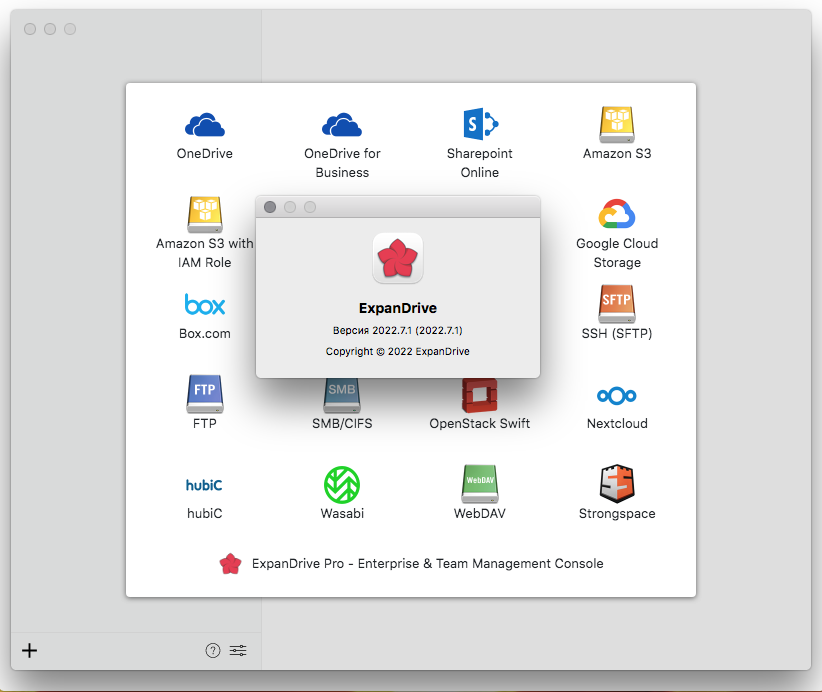Select the Strongspace icon

(617, 485)
